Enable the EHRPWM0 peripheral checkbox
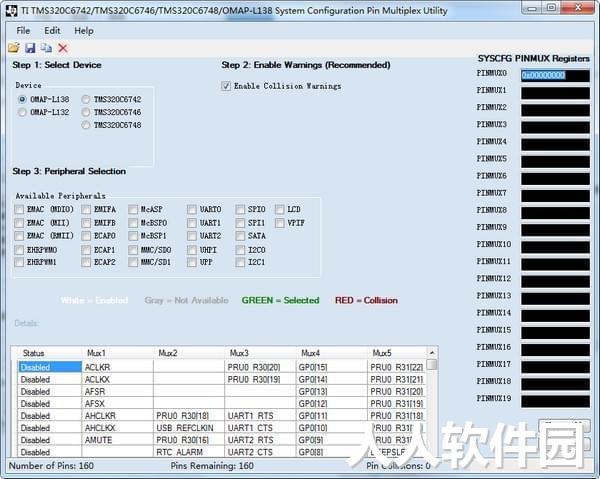Image resolution: width=600 pixels, height=479 pixels. pyautogui.click(x=19, y=250)
